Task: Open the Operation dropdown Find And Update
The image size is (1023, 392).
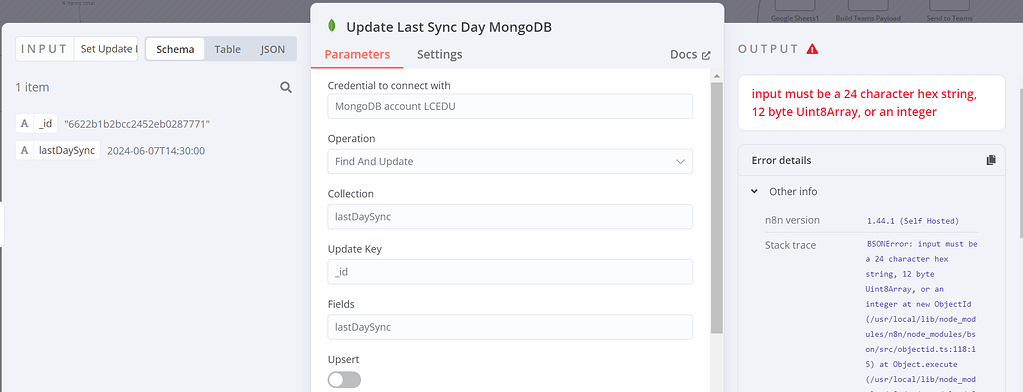Action: click(x=510, y=161)
